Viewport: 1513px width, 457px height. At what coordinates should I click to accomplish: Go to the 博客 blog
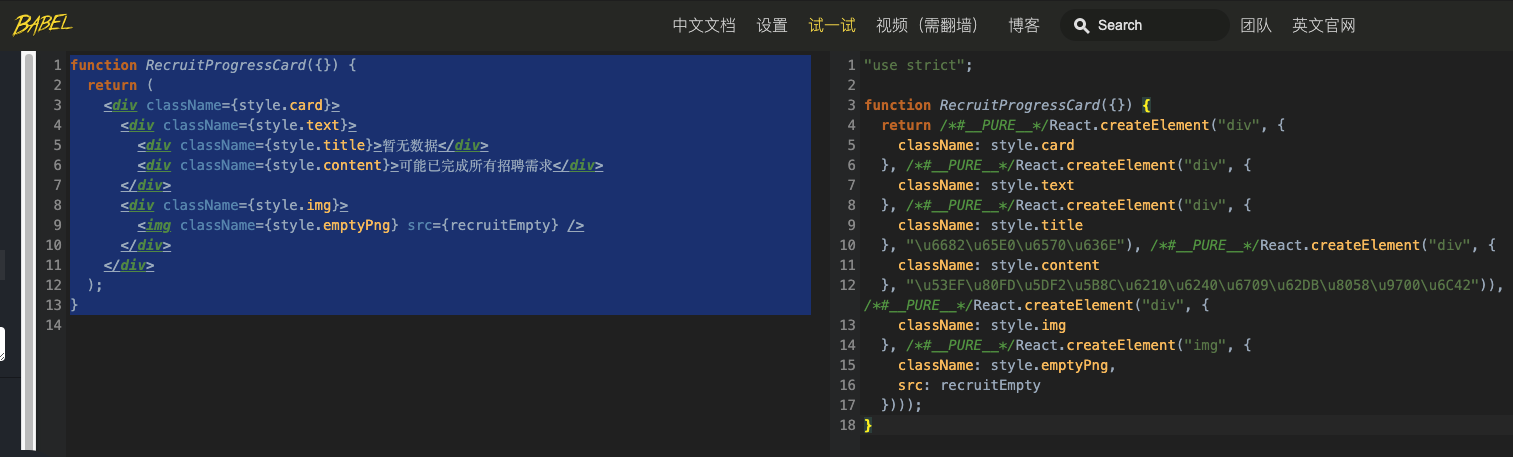click(1024, 25)
